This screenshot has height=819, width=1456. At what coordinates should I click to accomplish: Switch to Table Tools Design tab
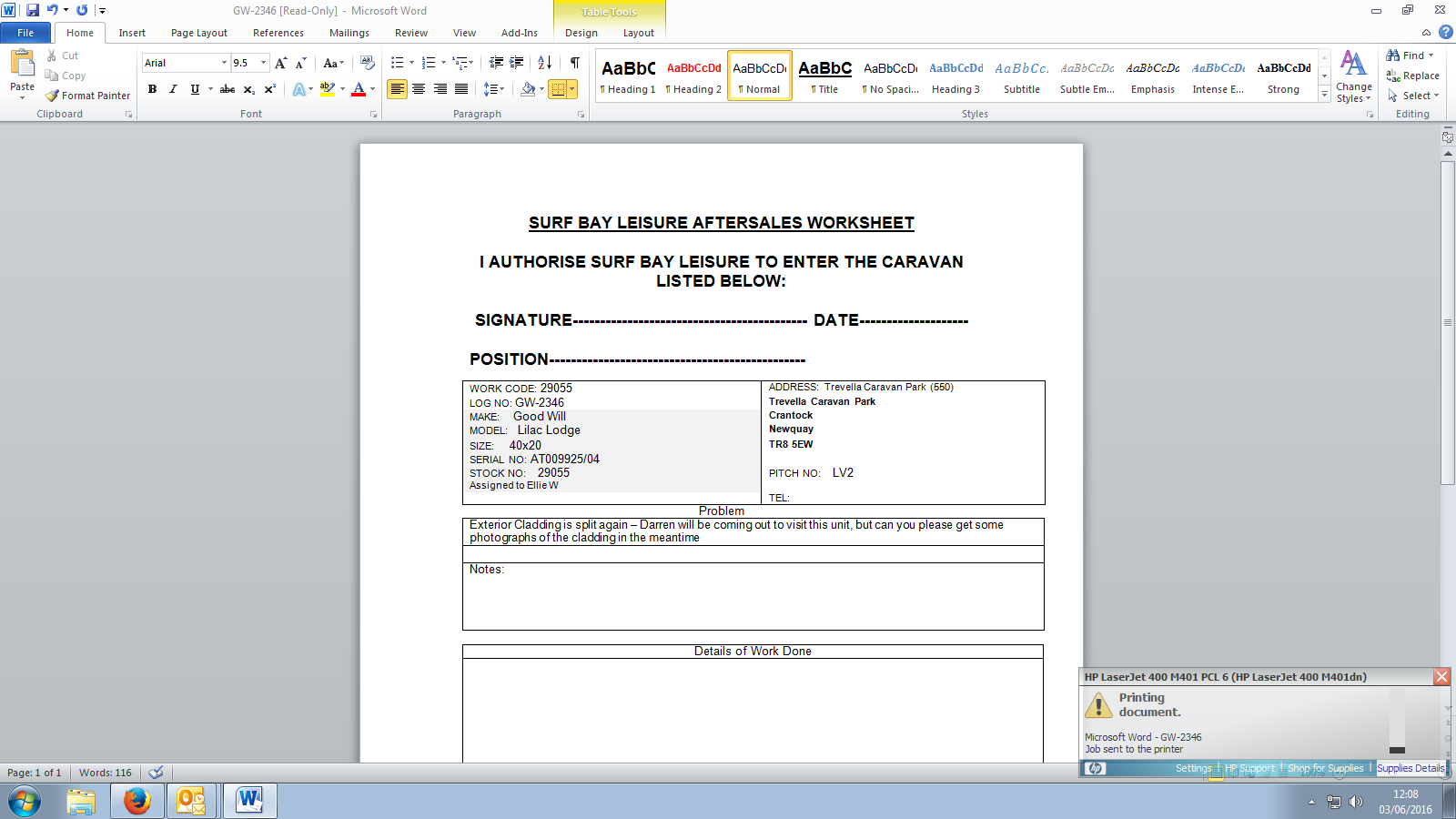click(x=581, y=33)
